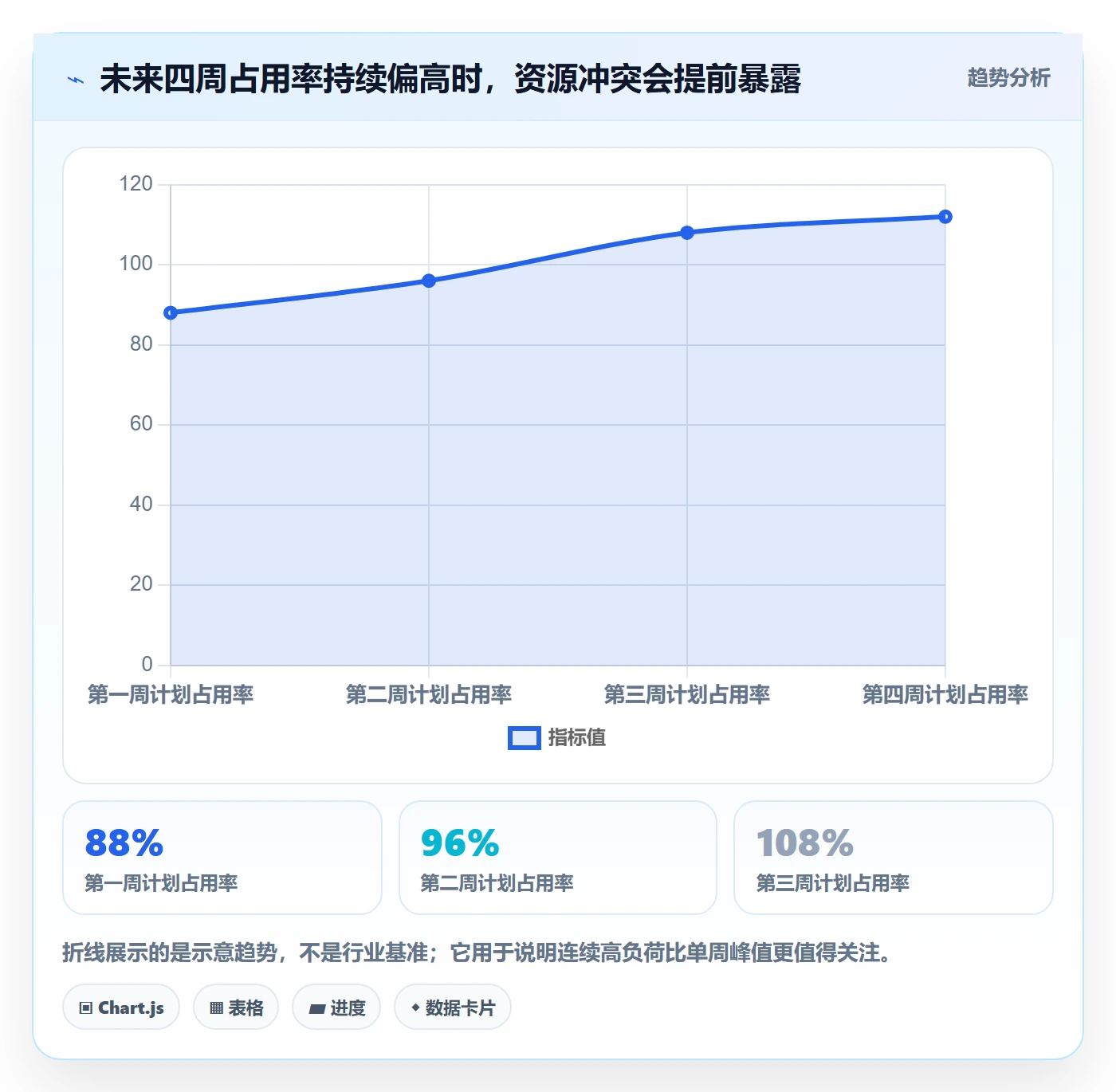The image size is (1116, 1092).
Task: Click the 表格 tag chip
Action: (236, 1008)
